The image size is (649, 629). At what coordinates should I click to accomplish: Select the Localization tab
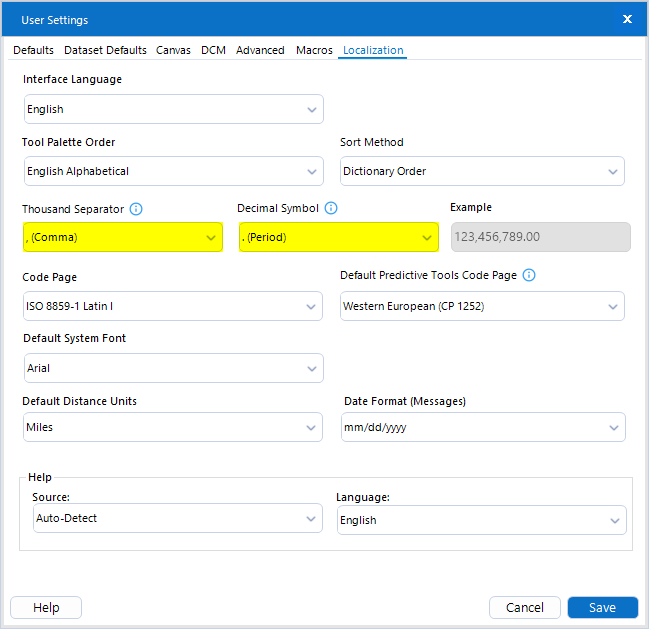point(373,50)
